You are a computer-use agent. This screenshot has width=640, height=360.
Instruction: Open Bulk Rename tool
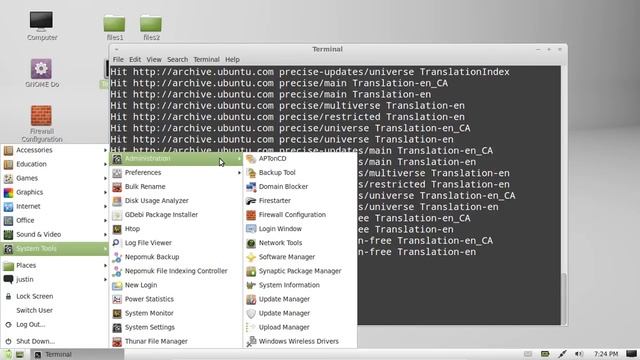click(x=176, y=187)
